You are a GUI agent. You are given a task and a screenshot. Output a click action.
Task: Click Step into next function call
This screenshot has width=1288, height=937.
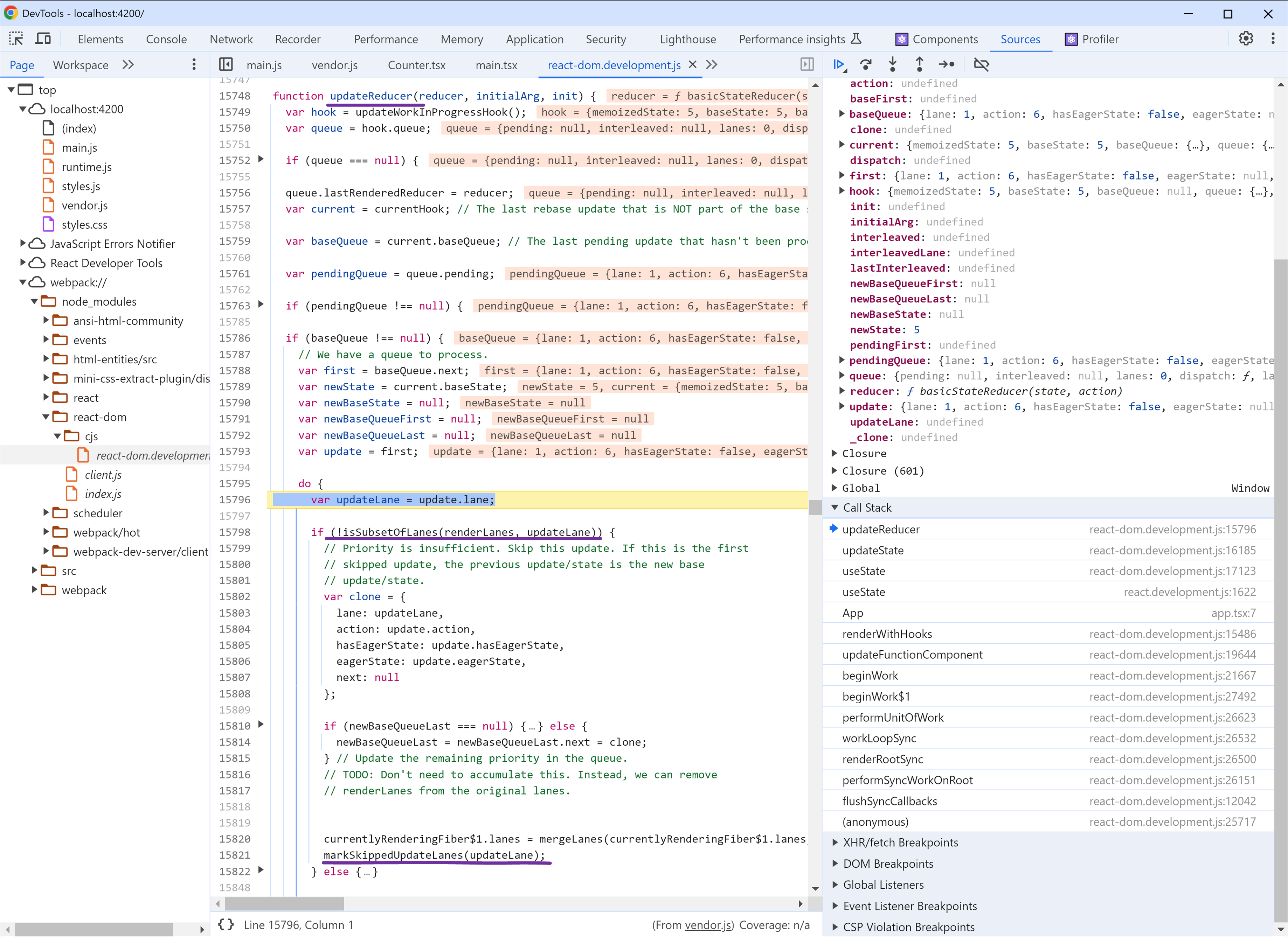coord(893,65)
